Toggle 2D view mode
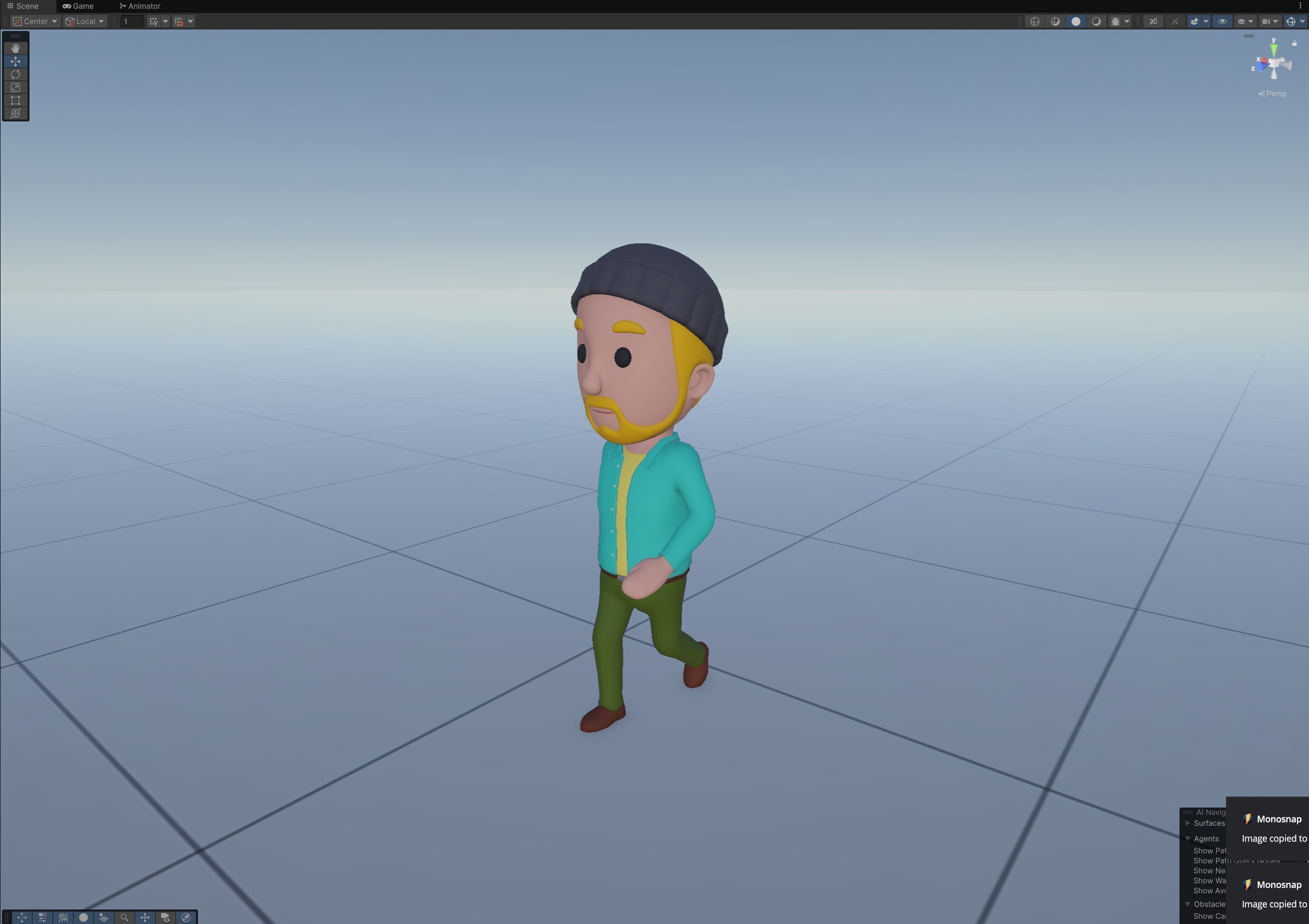Viewport: 1309px width, 924px height. tap(1153, 21)
